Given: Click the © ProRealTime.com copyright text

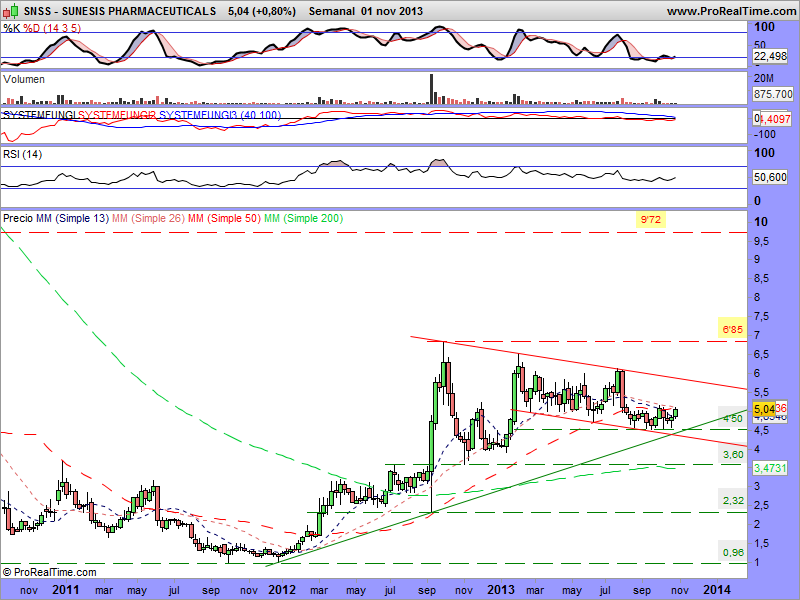Looking at the screenshot, I should point(49,572).
